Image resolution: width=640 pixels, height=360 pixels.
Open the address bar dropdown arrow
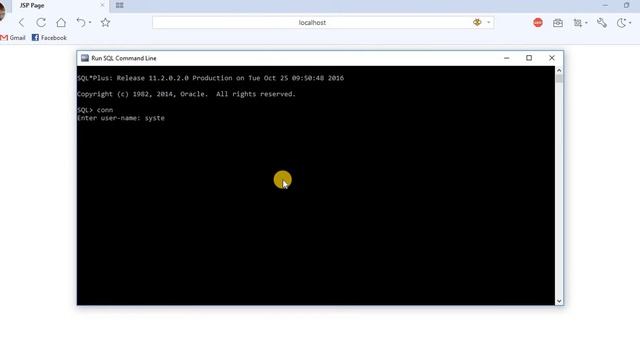pyautogui.click(x=488, y=22)
